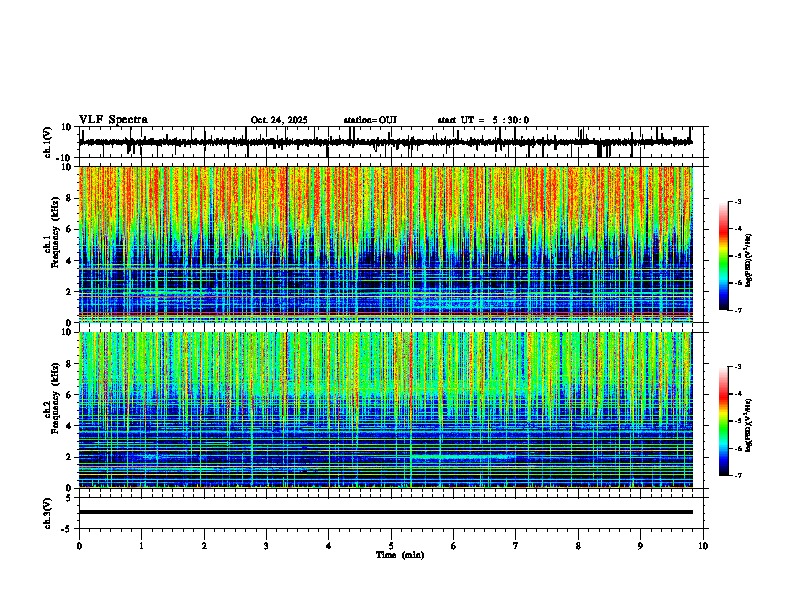Click the "station=OUI" label
The width and height of the screenshot is (792, 612).
click(370, 120)
